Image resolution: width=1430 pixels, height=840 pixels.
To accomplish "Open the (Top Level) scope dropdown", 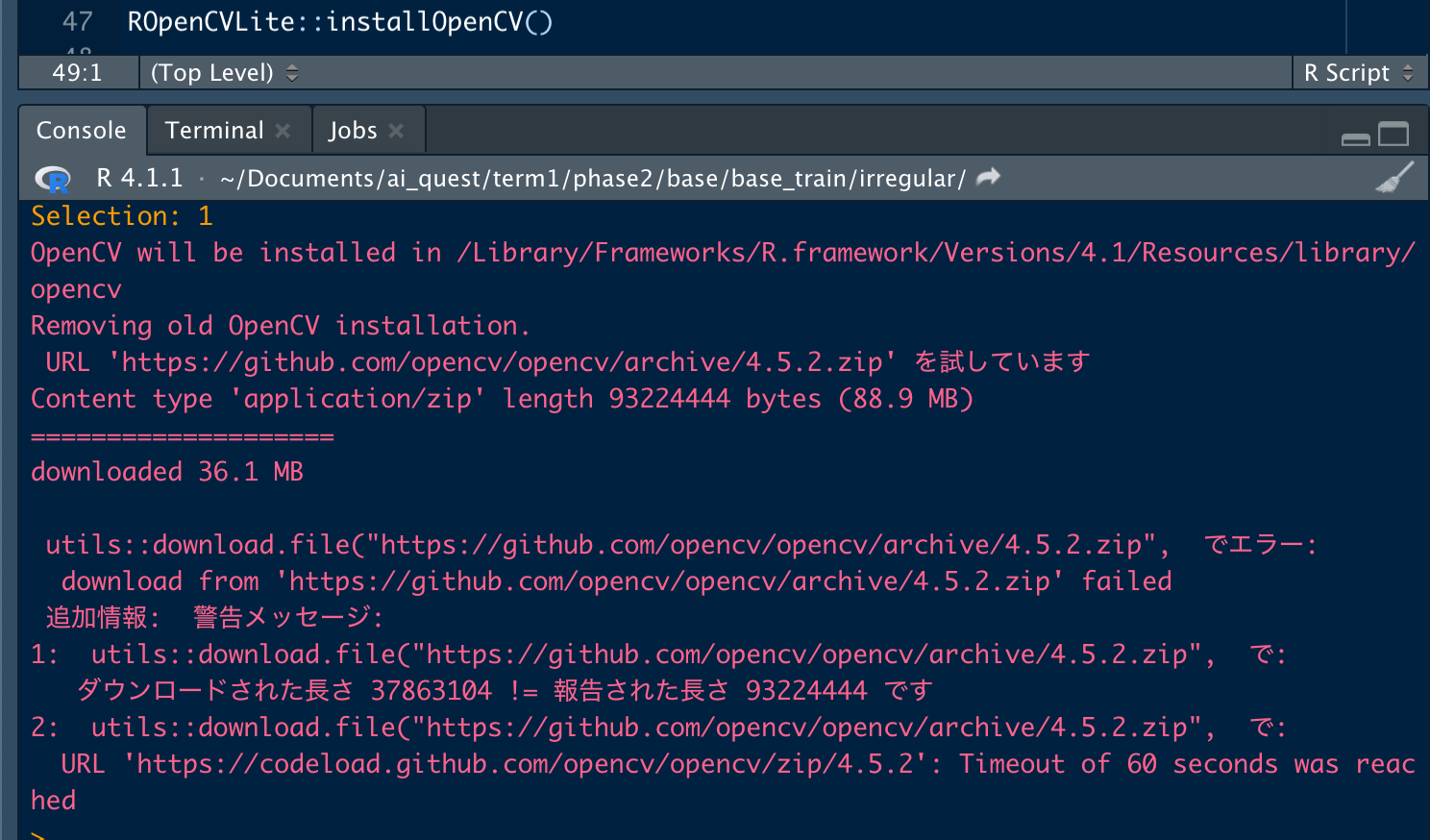I will (x=224, y=73).
